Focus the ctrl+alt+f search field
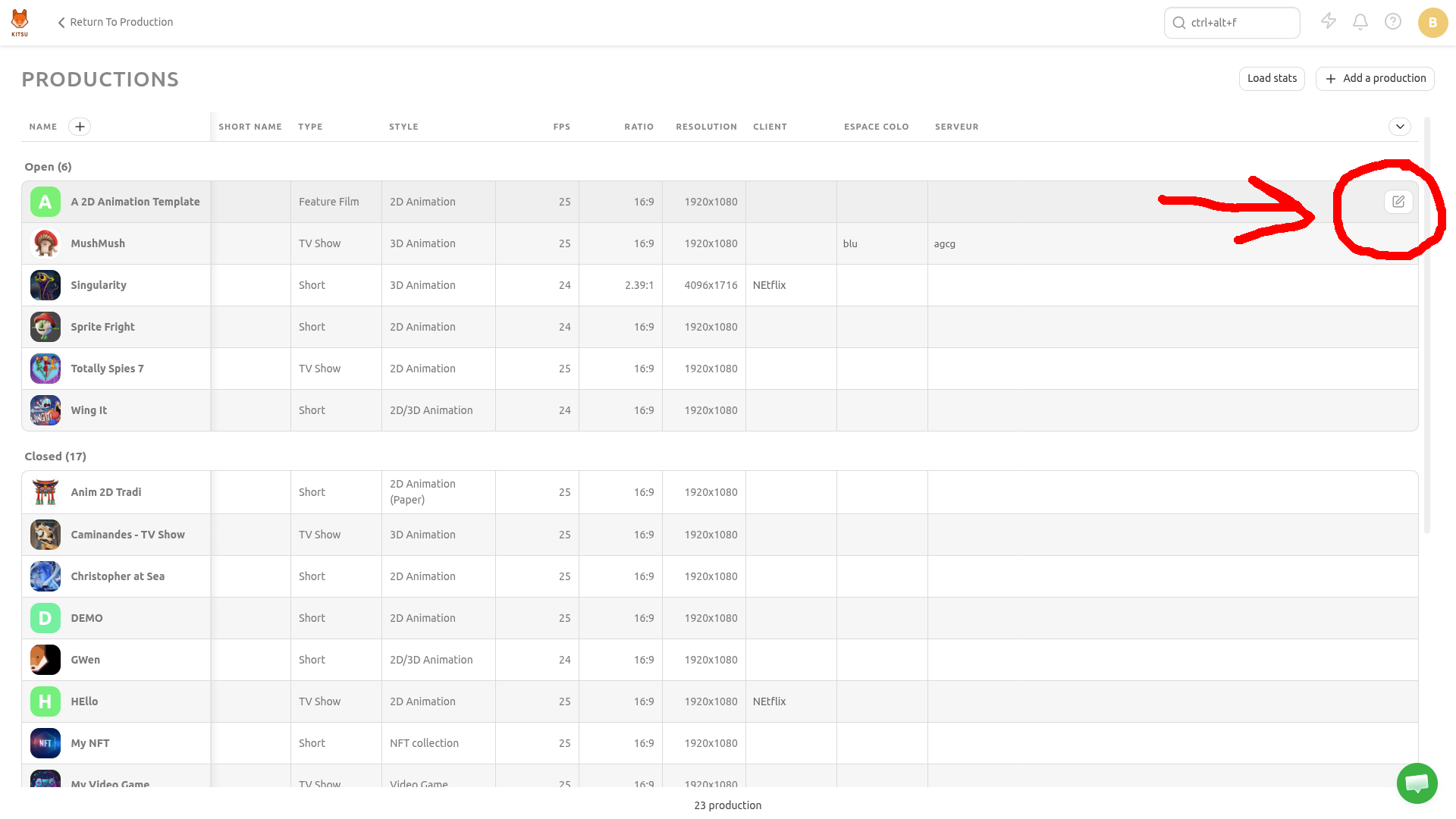This screenshot has height=819, width=1456. [1232, 23]
